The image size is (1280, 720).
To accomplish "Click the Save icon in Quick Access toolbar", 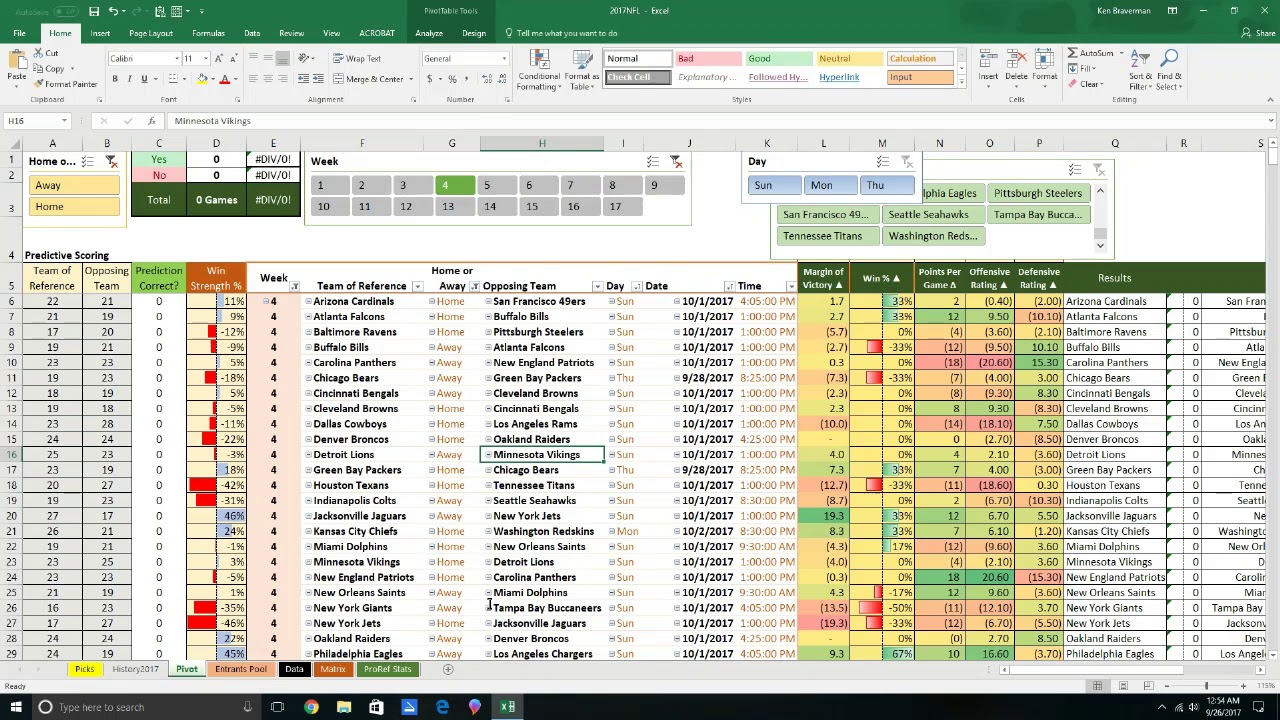I will click(94, 11).
